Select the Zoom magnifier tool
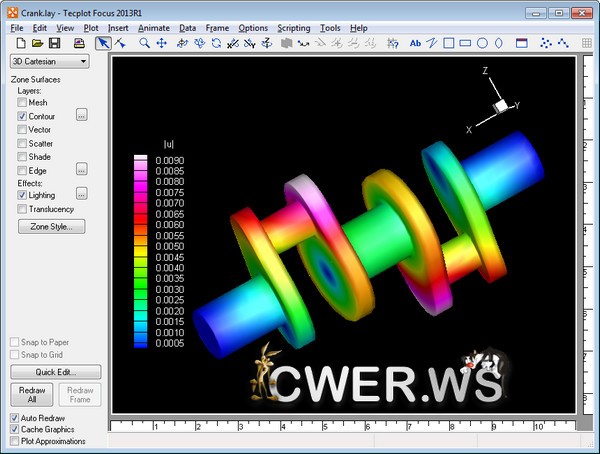Viewport: 600px width, 454px height. point(144,43)
